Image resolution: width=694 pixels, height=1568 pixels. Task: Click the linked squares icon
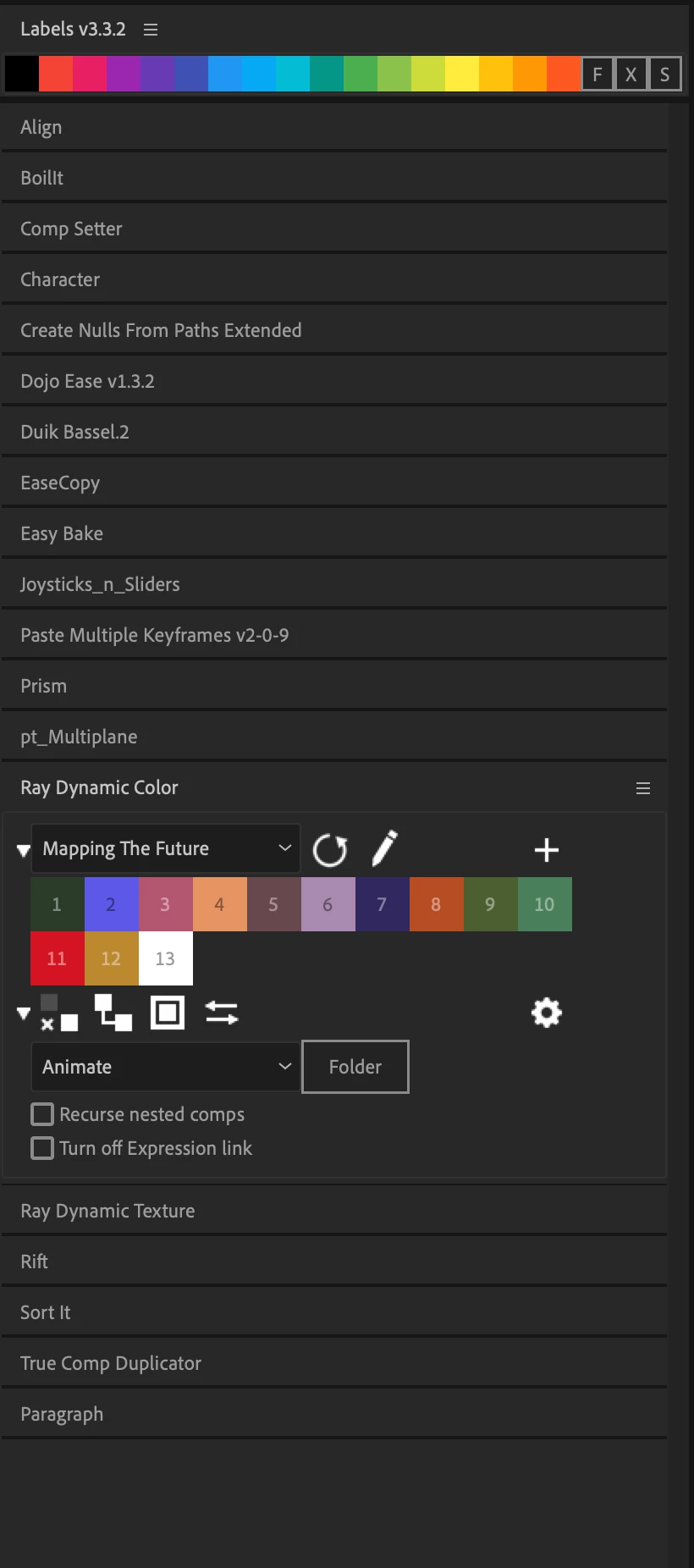click(113, 1013)
